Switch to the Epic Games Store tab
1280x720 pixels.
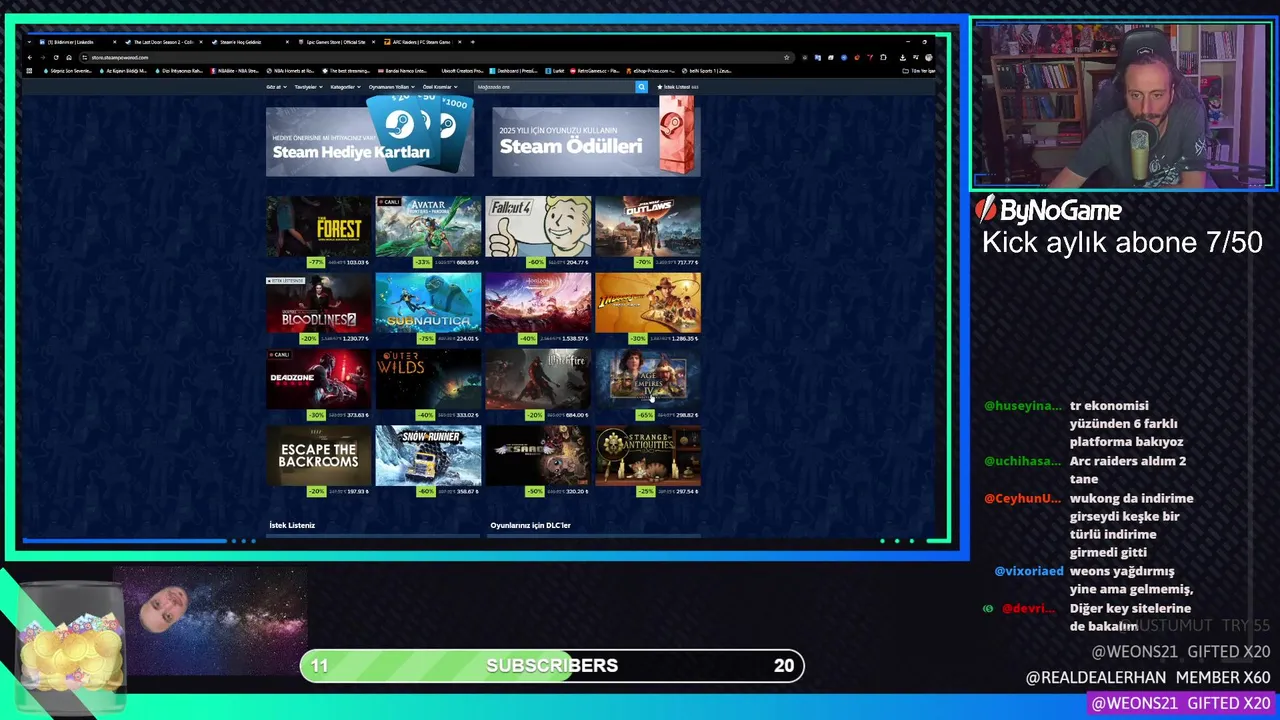(335, 42)
